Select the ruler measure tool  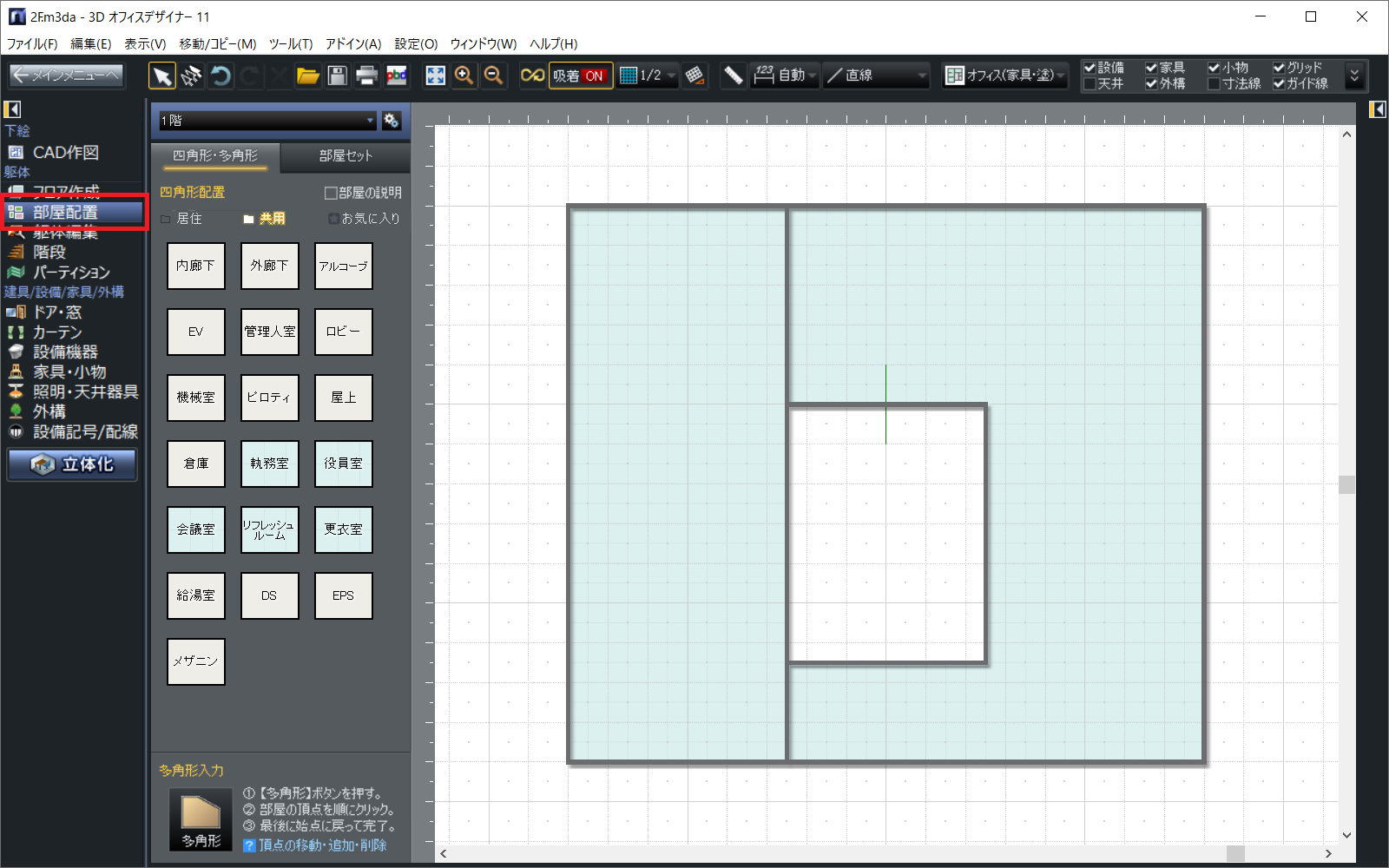tap(733, 76)
